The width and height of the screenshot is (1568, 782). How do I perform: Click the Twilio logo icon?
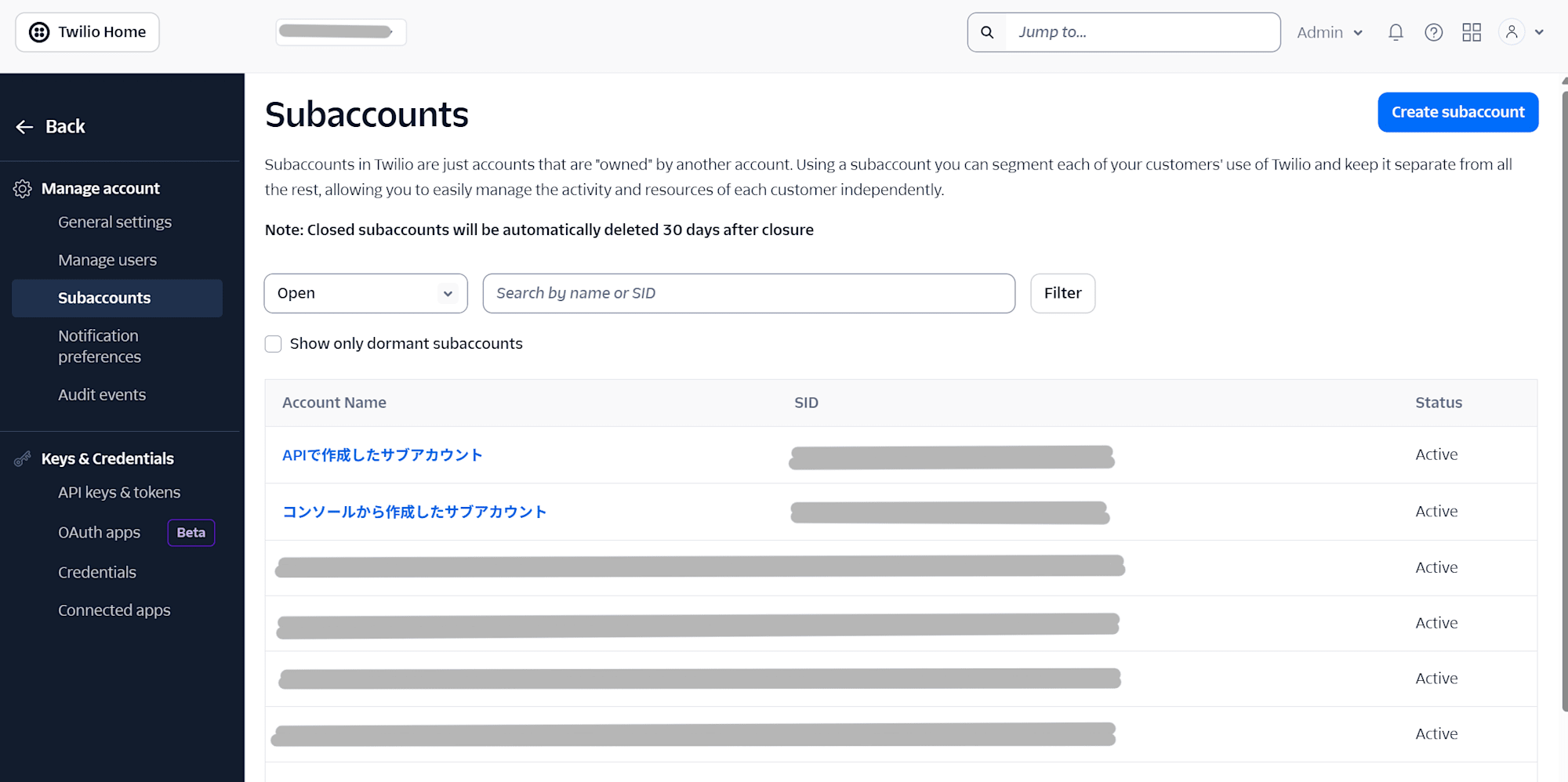click(39, 32)
